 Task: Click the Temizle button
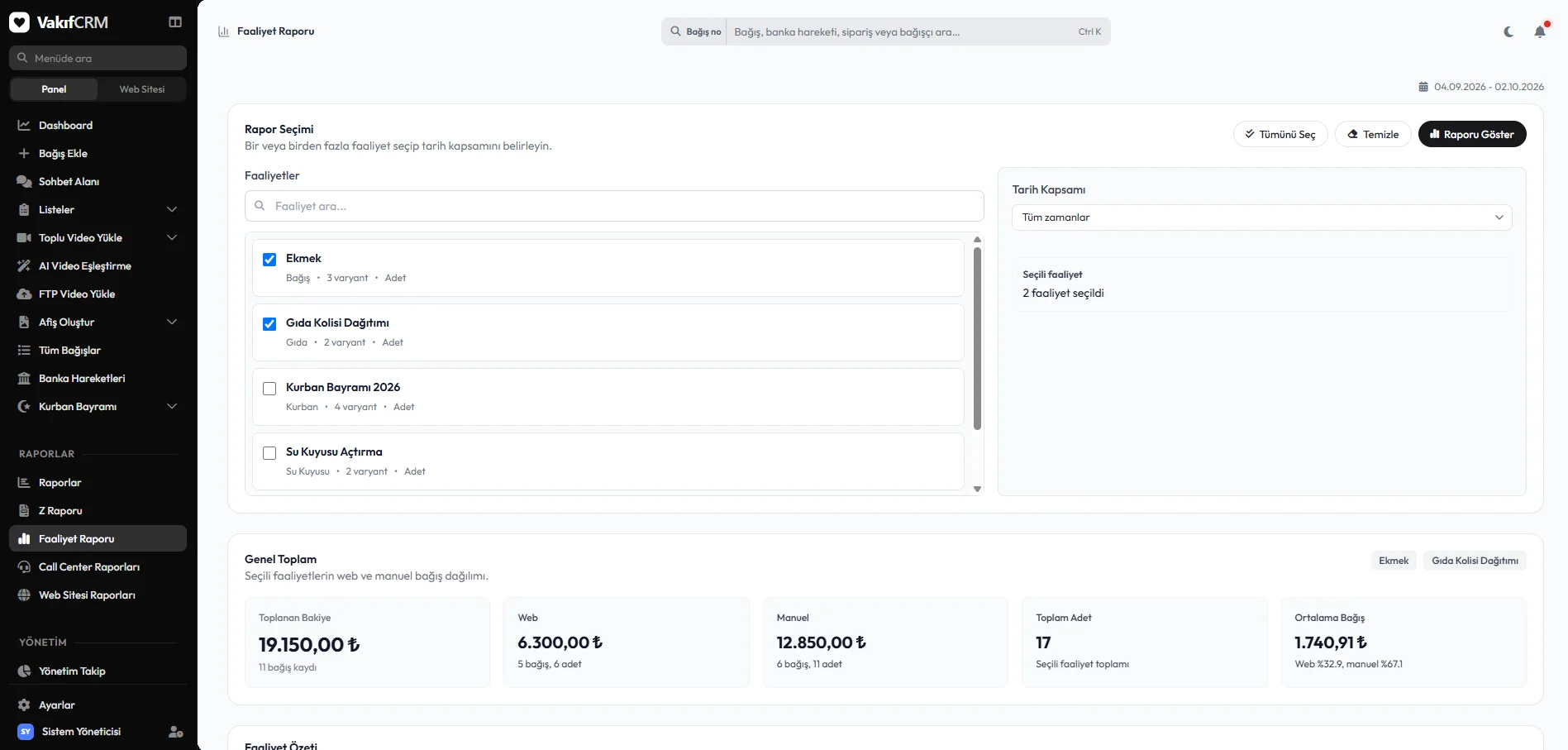[x=1373, y=134]
